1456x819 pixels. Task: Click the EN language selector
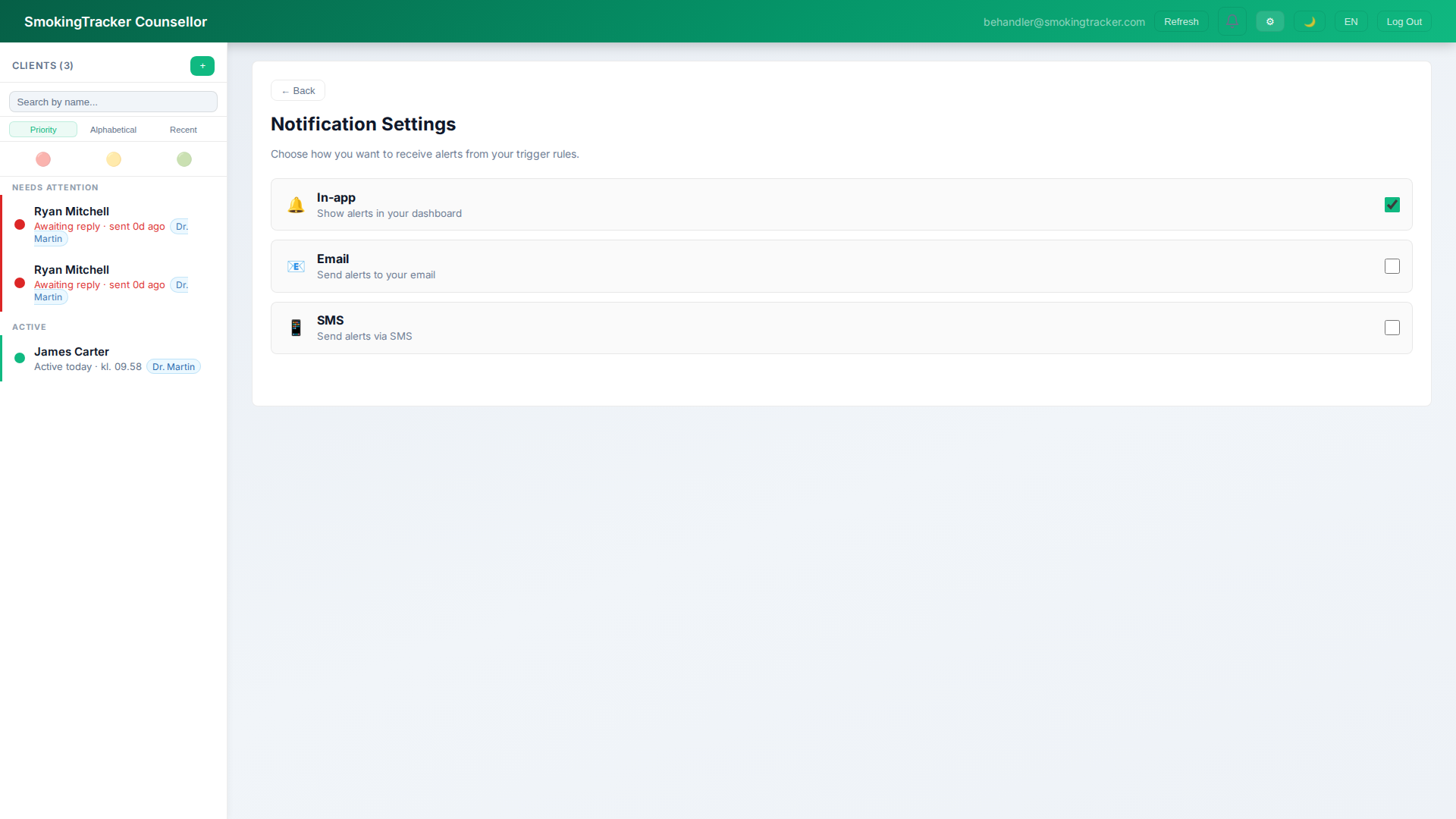click(x=1351, y=20)
